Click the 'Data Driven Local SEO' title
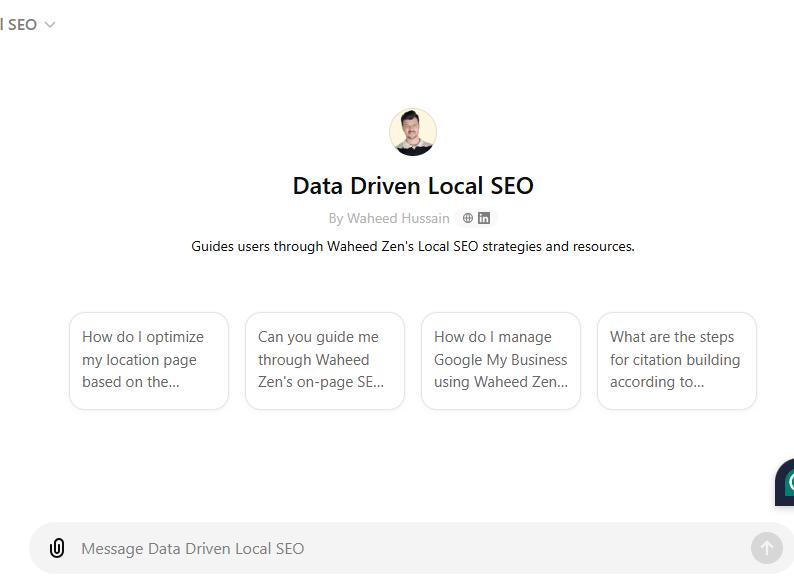Image resolution: width=794 pixels, height=584 pixels. (413, 186)
